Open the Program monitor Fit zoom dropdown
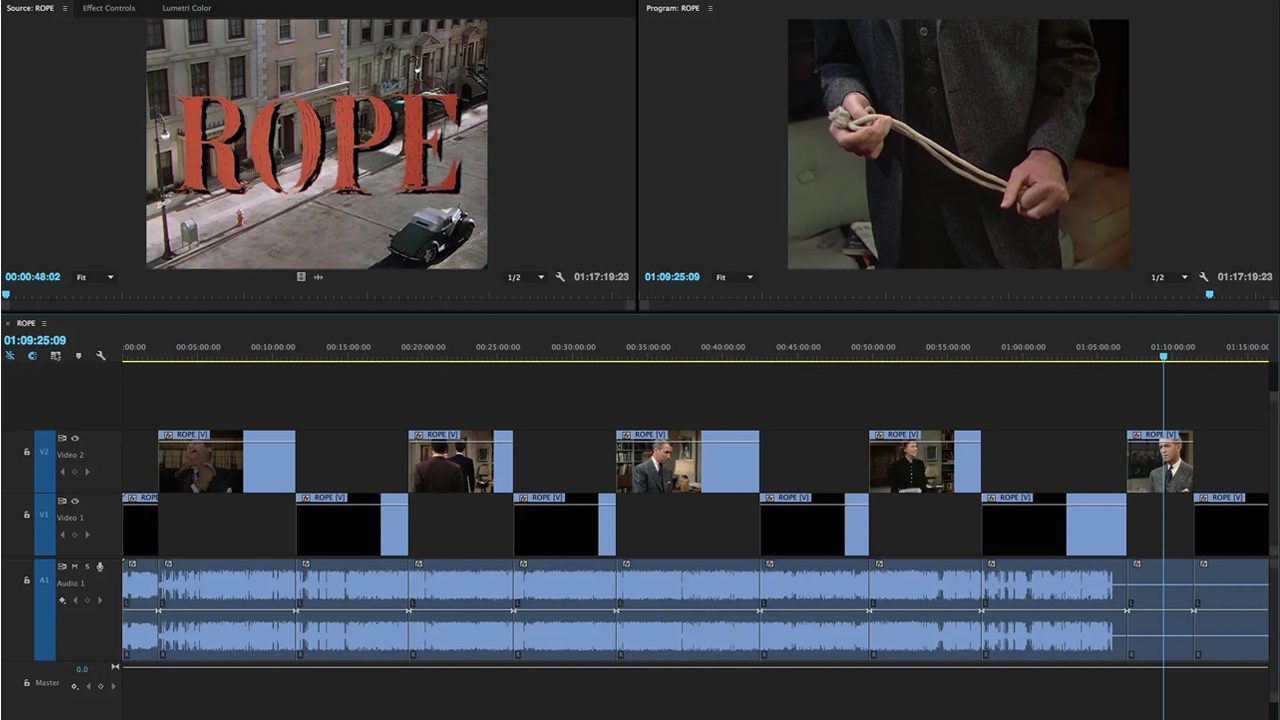This screenshot has height=720, width=1280. [x=734, y=277]
